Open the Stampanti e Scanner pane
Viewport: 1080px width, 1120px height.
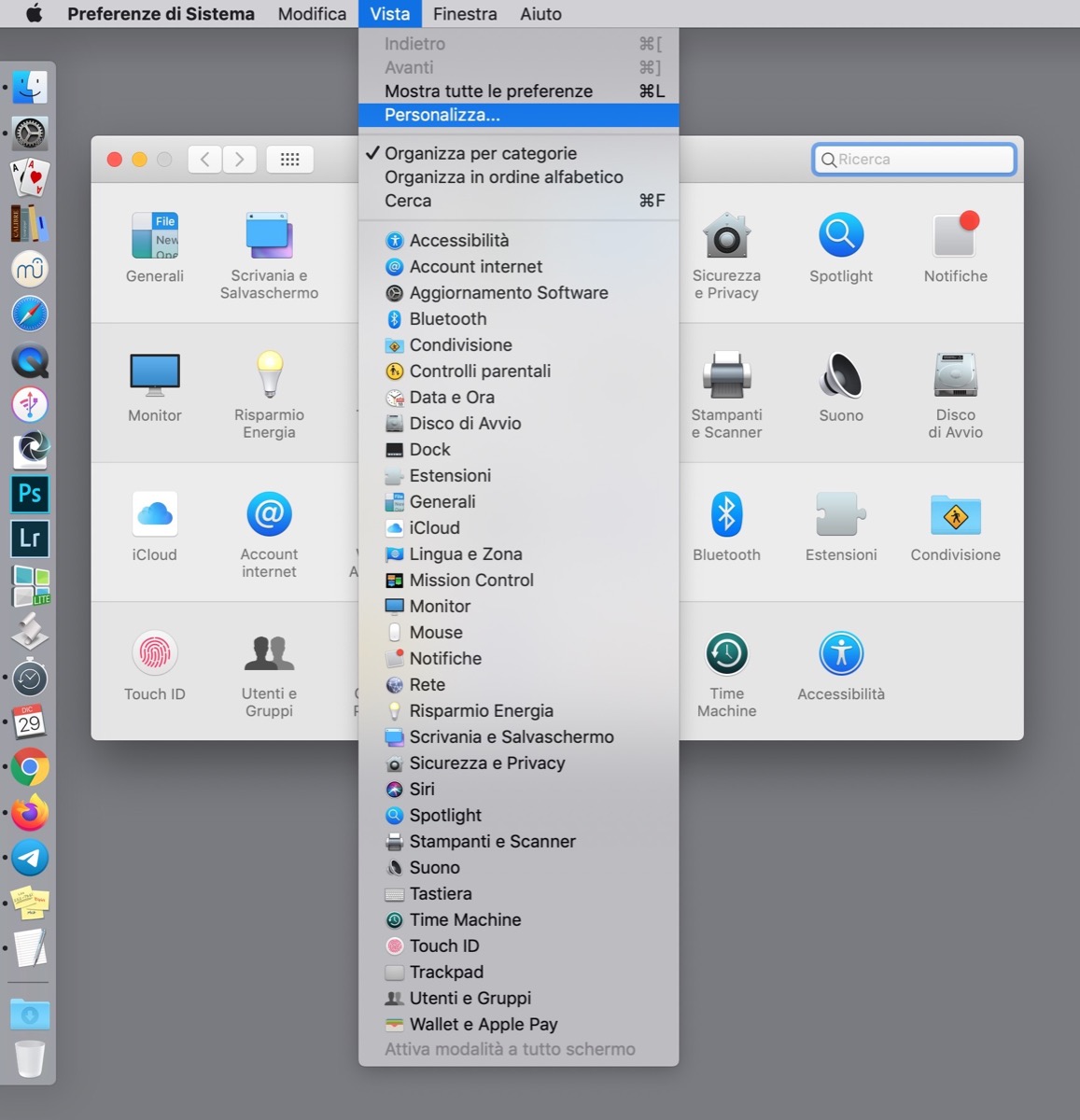click(726, 376)
